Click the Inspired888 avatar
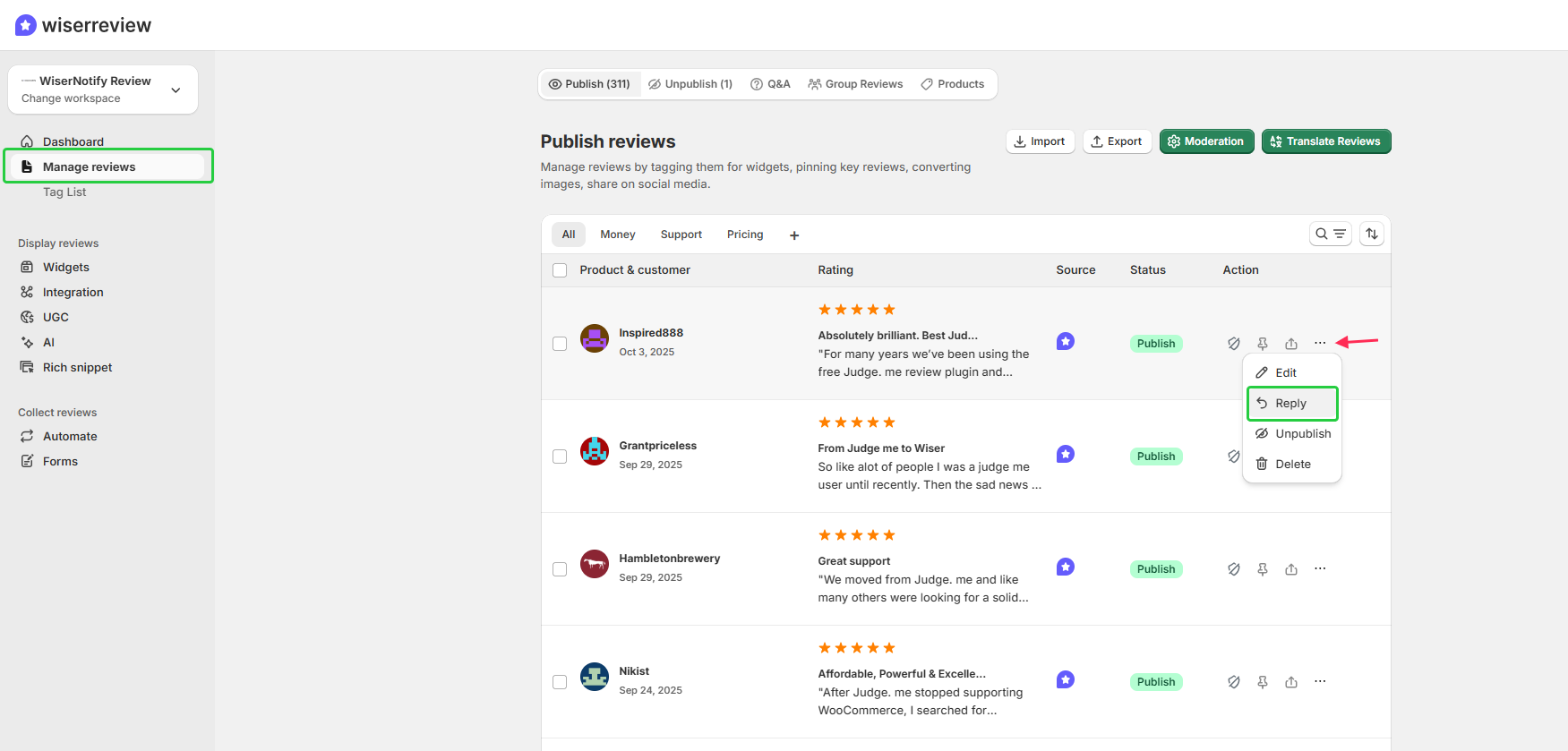The height and width of the screenshot is (751, 1568). 595,338
